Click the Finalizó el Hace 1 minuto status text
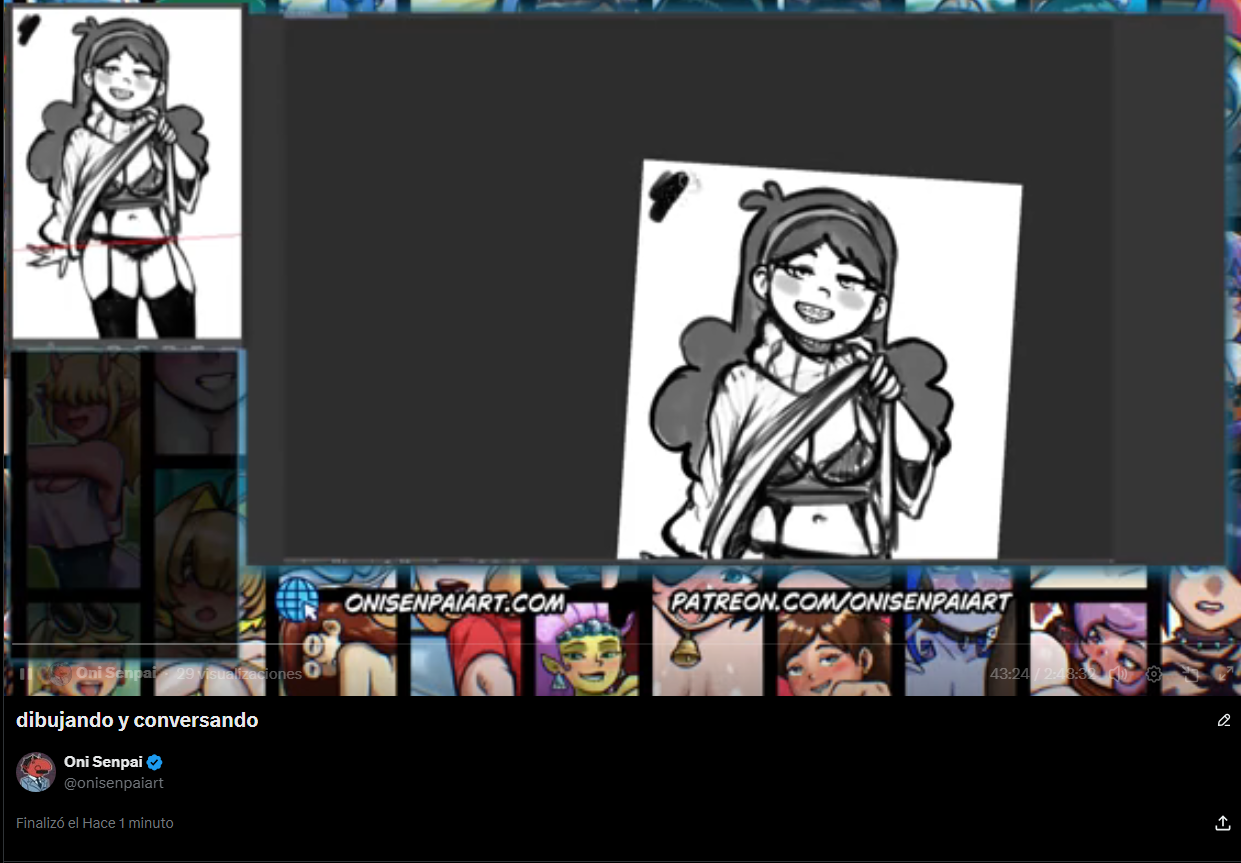1241x863 pixels. 95,823
